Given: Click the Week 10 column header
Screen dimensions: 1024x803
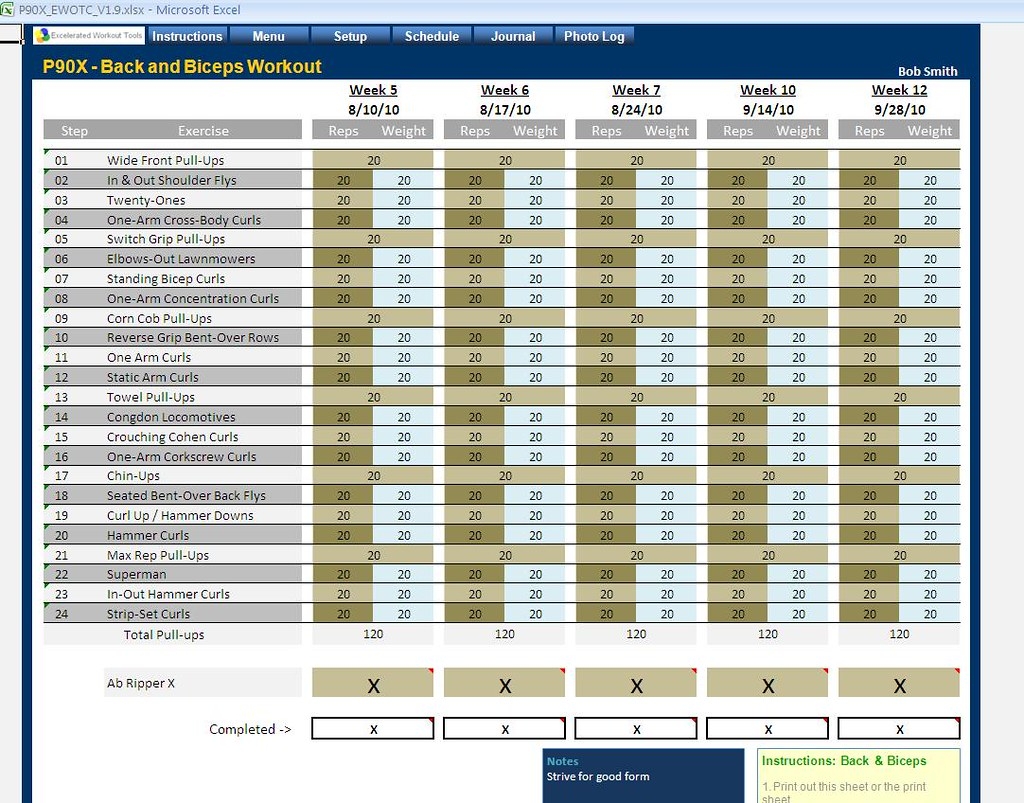Looking at the screenshot, I should click(768, 90).
